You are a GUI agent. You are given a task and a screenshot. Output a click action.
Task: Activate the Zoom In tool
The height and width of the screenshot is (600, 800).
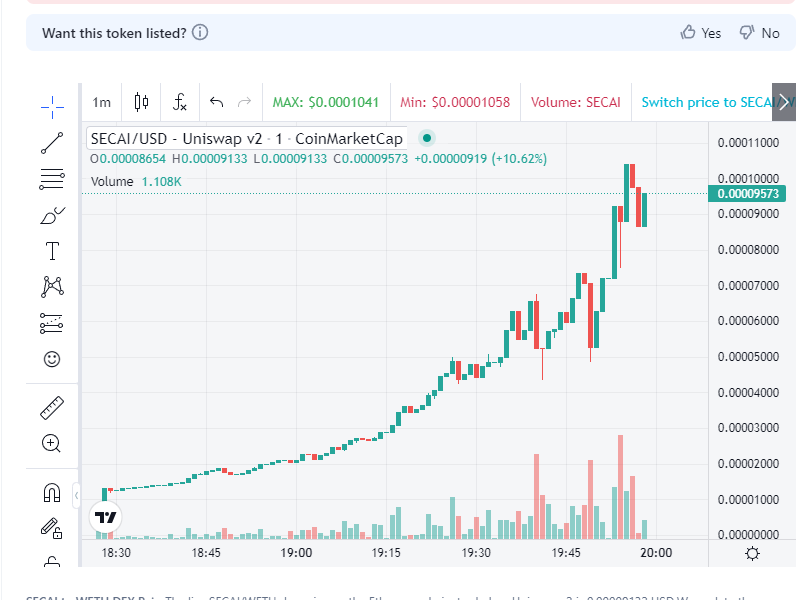pos(51,443)
